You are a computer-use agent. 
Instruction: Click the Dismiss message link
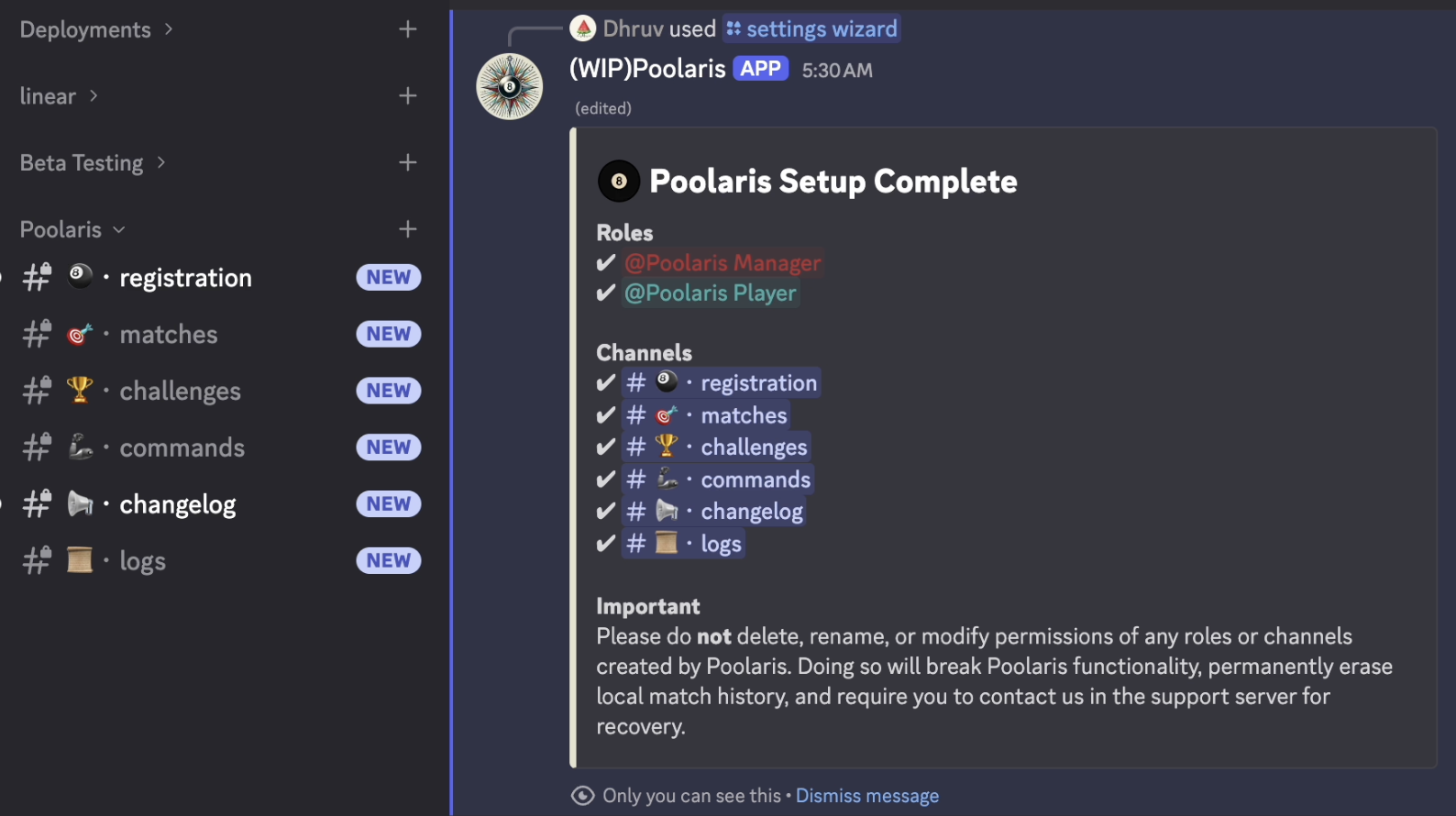coord(867,796)
